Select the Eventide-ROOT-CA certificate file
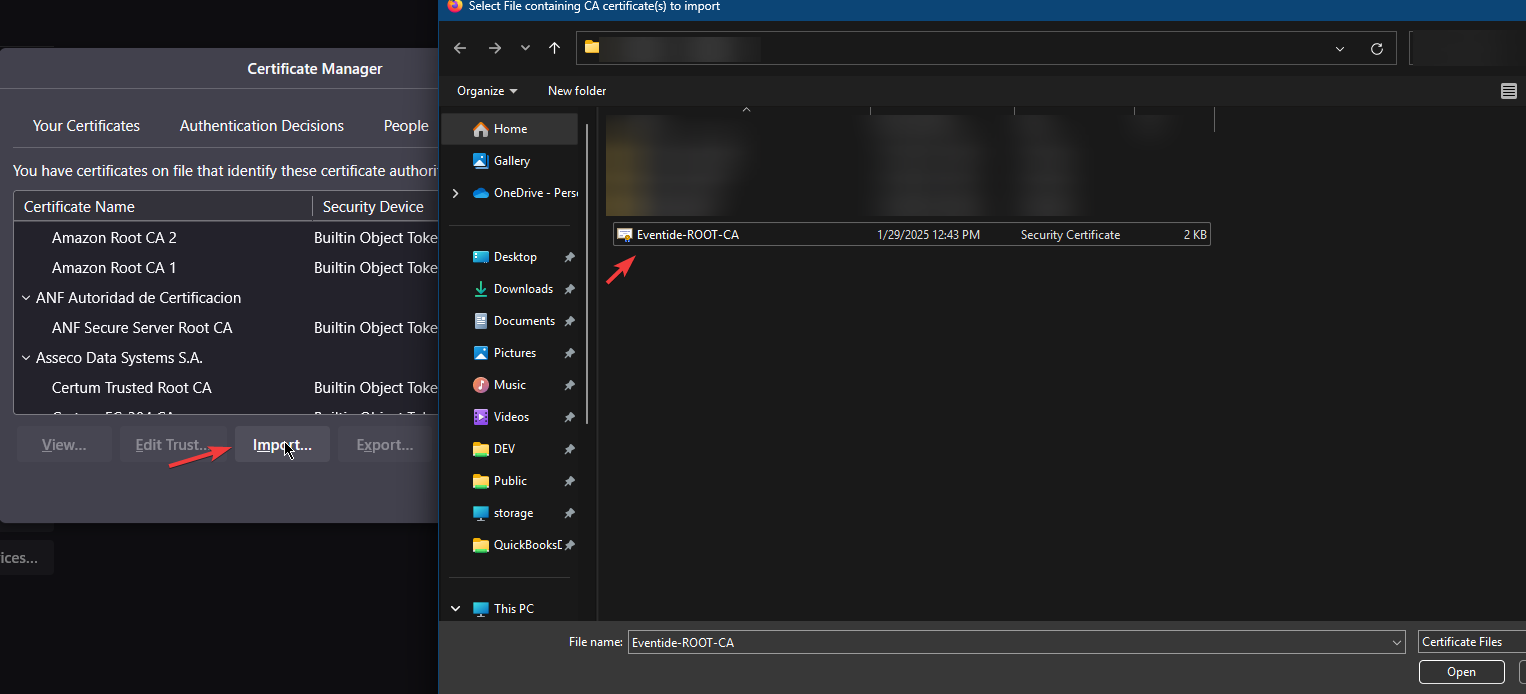 (687, 235)
